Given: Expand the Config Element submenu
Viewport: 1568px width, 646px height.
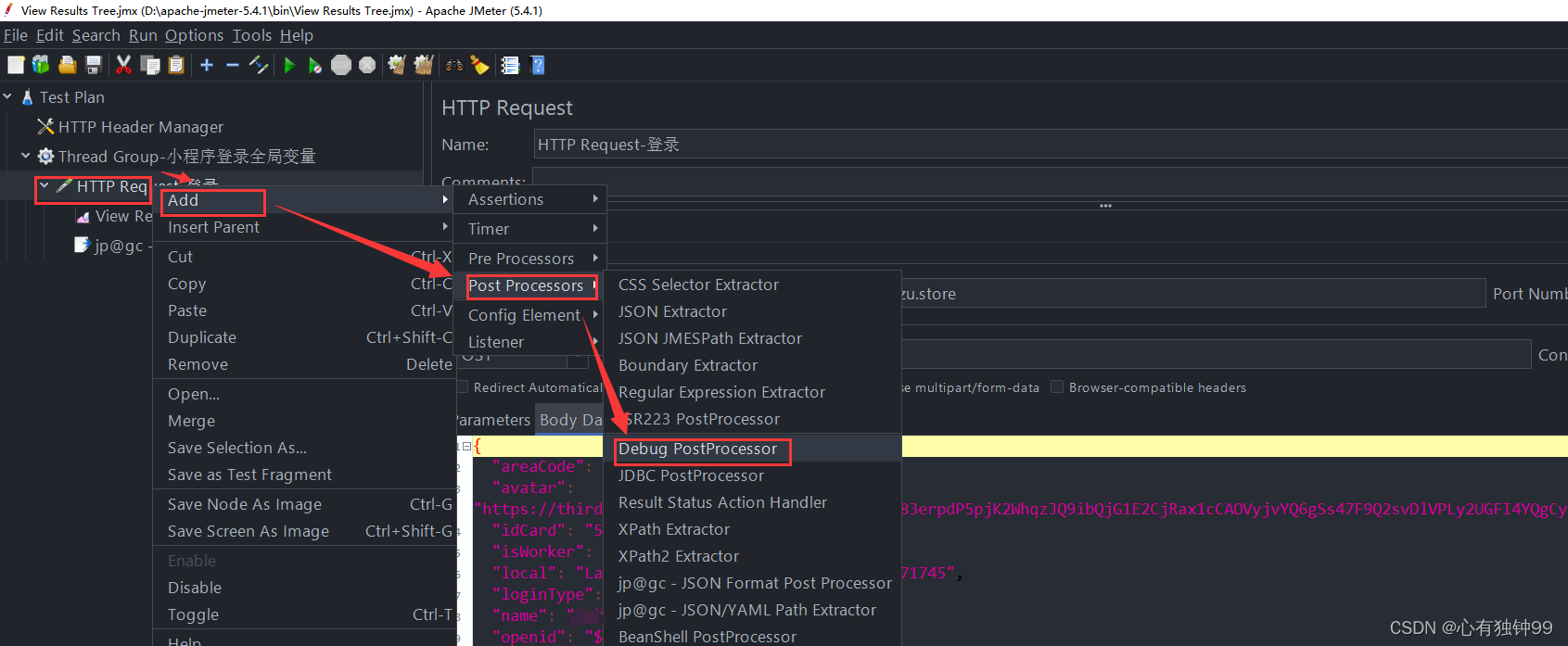Looking at the screenshot, I should tap(529, 315).
